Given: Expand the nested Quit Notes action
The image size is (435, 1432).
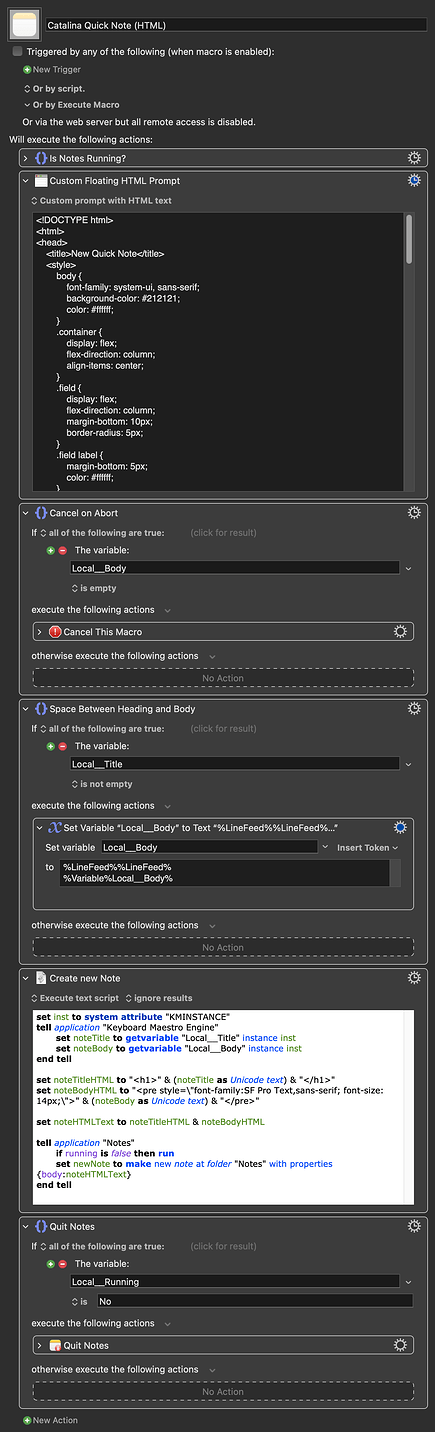Looking at the screenshot, I should 41,1345.
